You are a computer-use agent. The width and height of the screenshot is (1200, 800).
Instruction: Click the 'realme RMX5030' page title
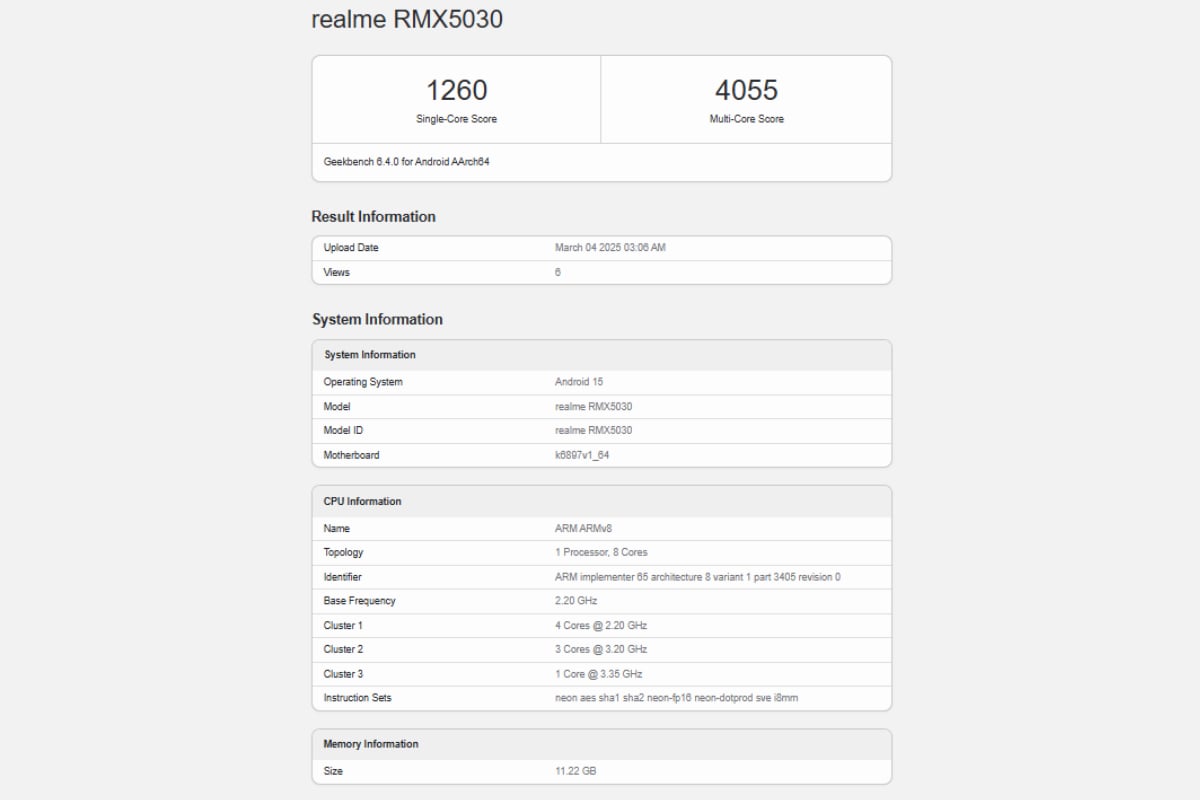tap(407, 19)
